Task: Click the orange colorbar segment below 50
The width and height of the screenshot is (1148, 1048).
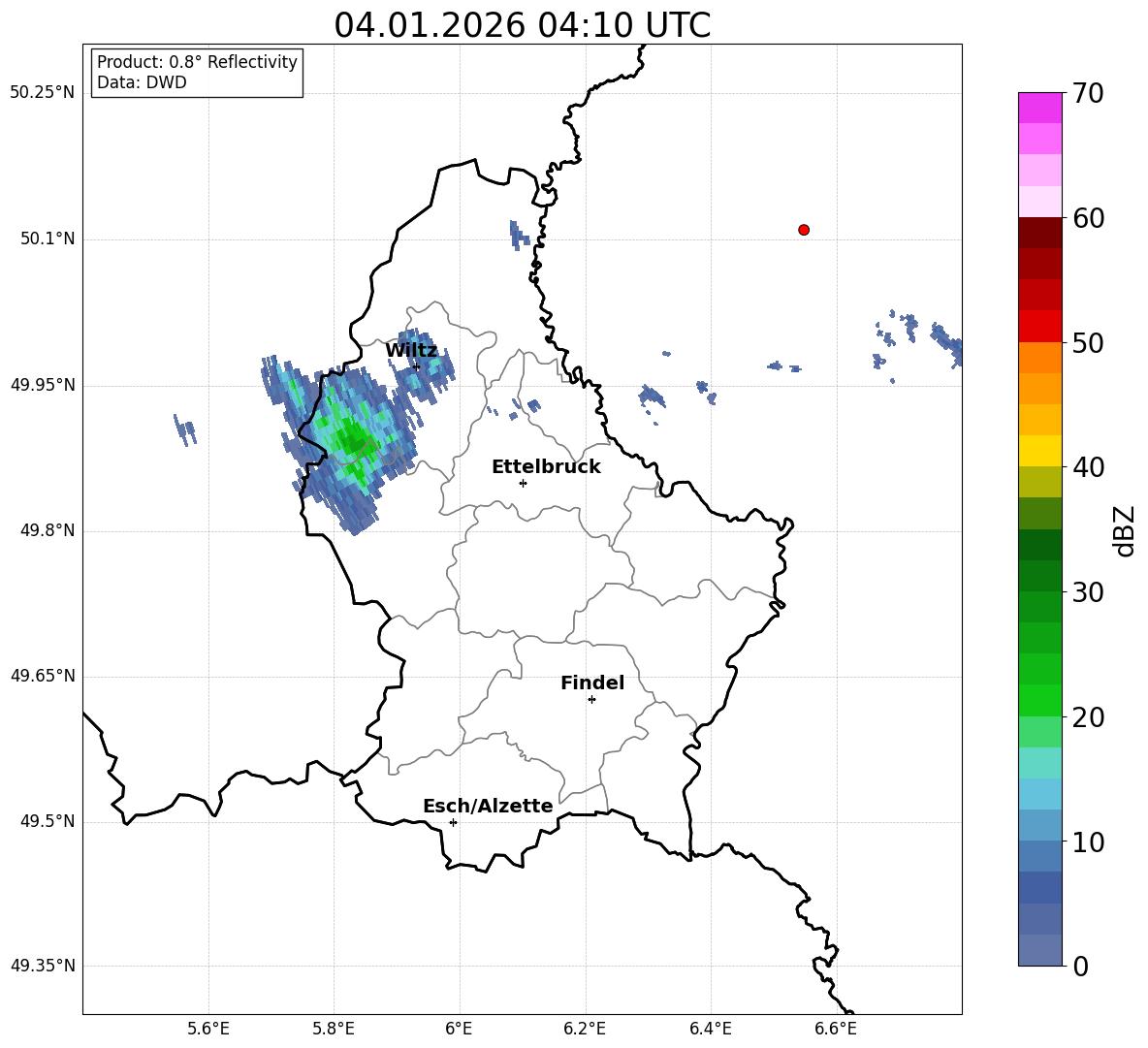Action: [1039, 358]
